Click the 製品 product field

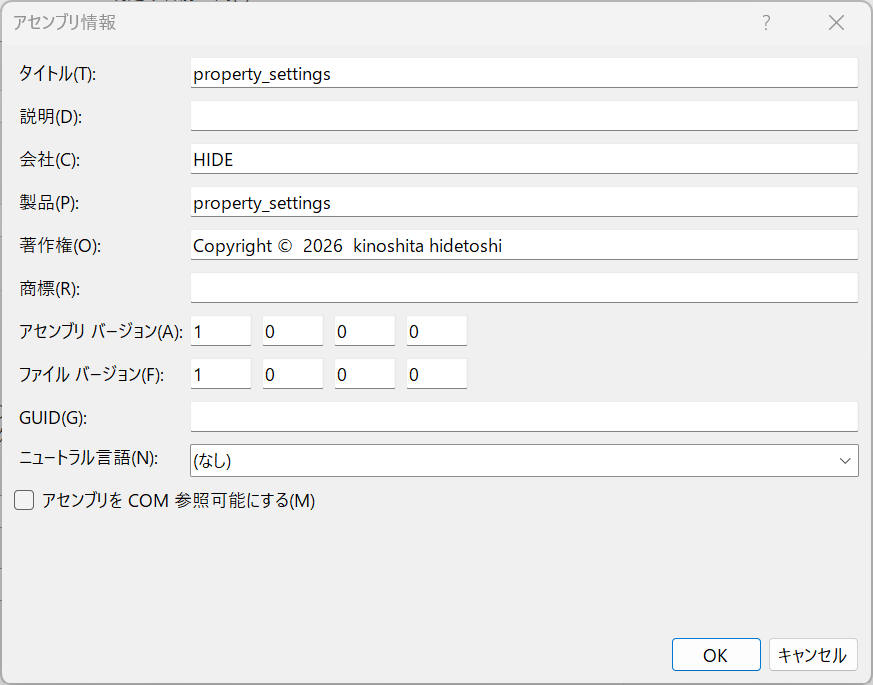tap(524, 202)
